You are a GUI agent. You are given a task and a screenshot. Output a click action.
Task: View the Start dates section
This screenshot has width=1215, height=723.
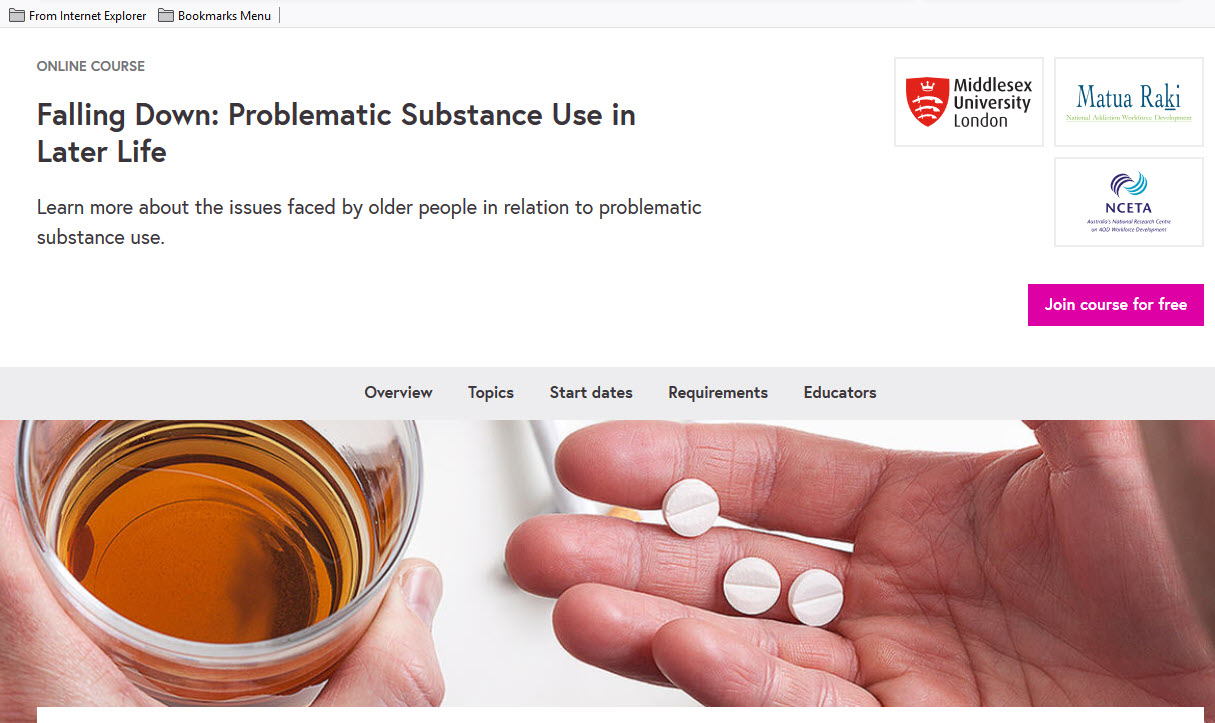[x=591, y=393]
